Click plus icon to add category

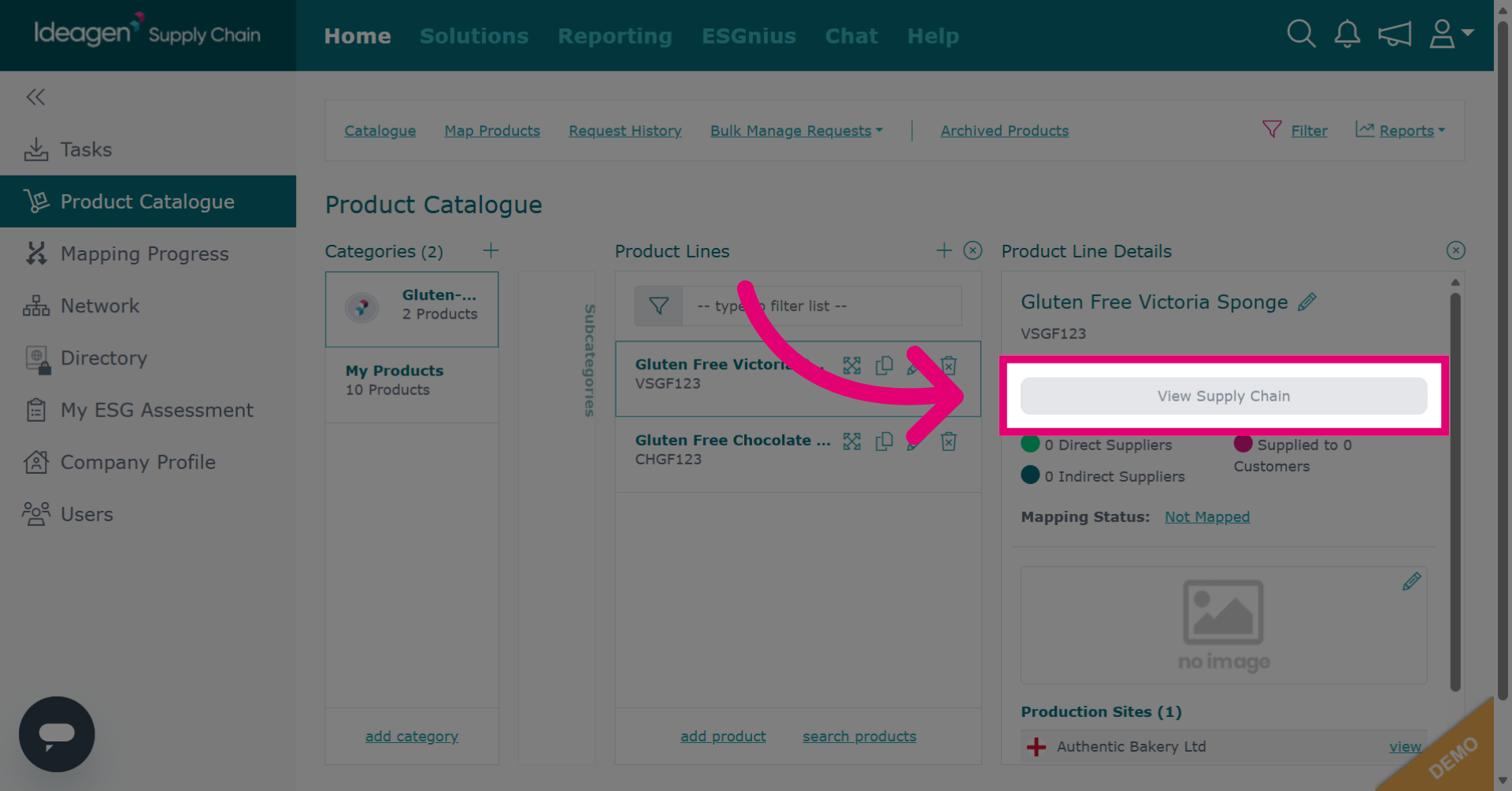coord(491,250)
